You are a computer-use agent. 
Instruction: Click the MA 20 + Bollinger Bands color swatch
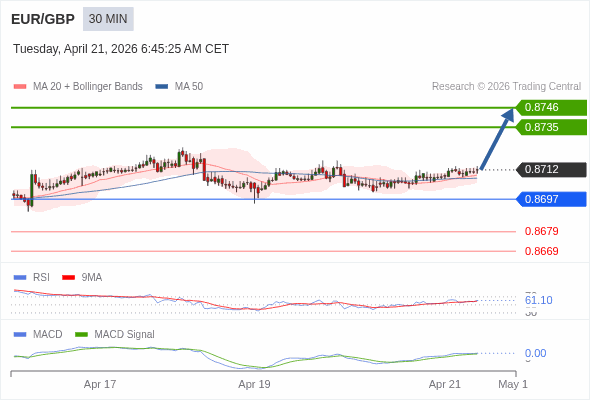(x=20, y=87)
